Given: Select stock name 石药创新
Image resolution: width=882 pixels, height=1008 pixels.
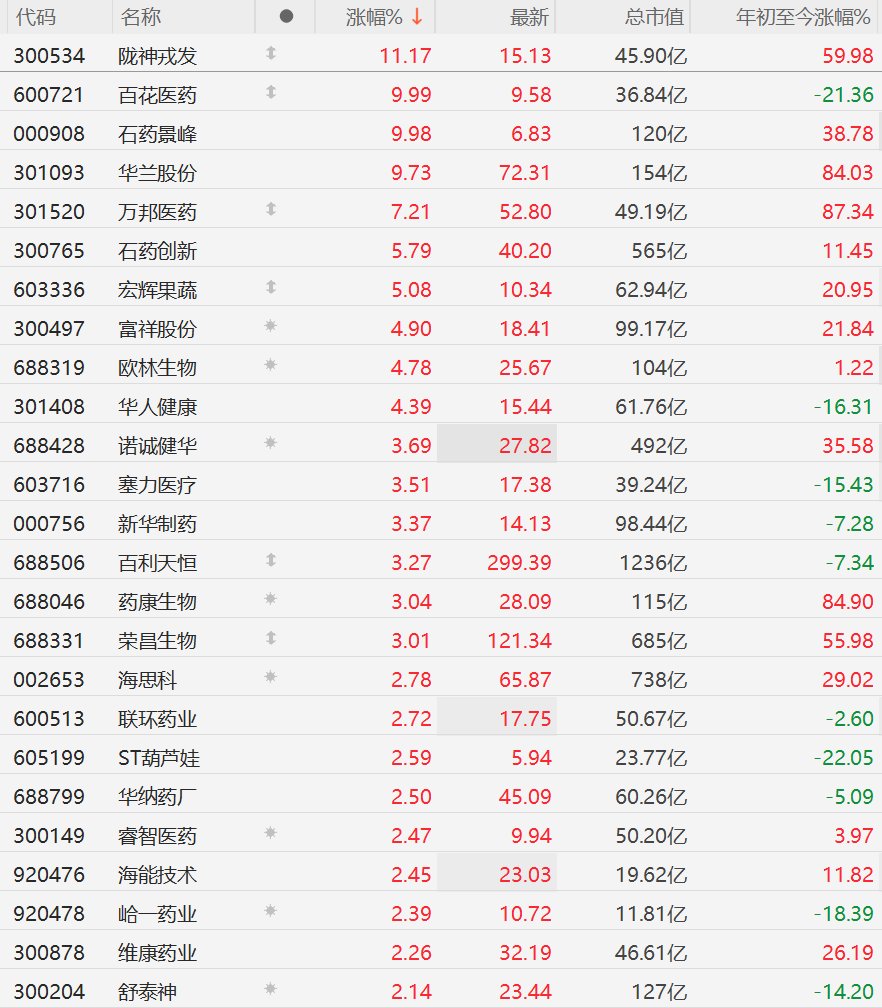Looking at the screenshot, I should point(158,251).
